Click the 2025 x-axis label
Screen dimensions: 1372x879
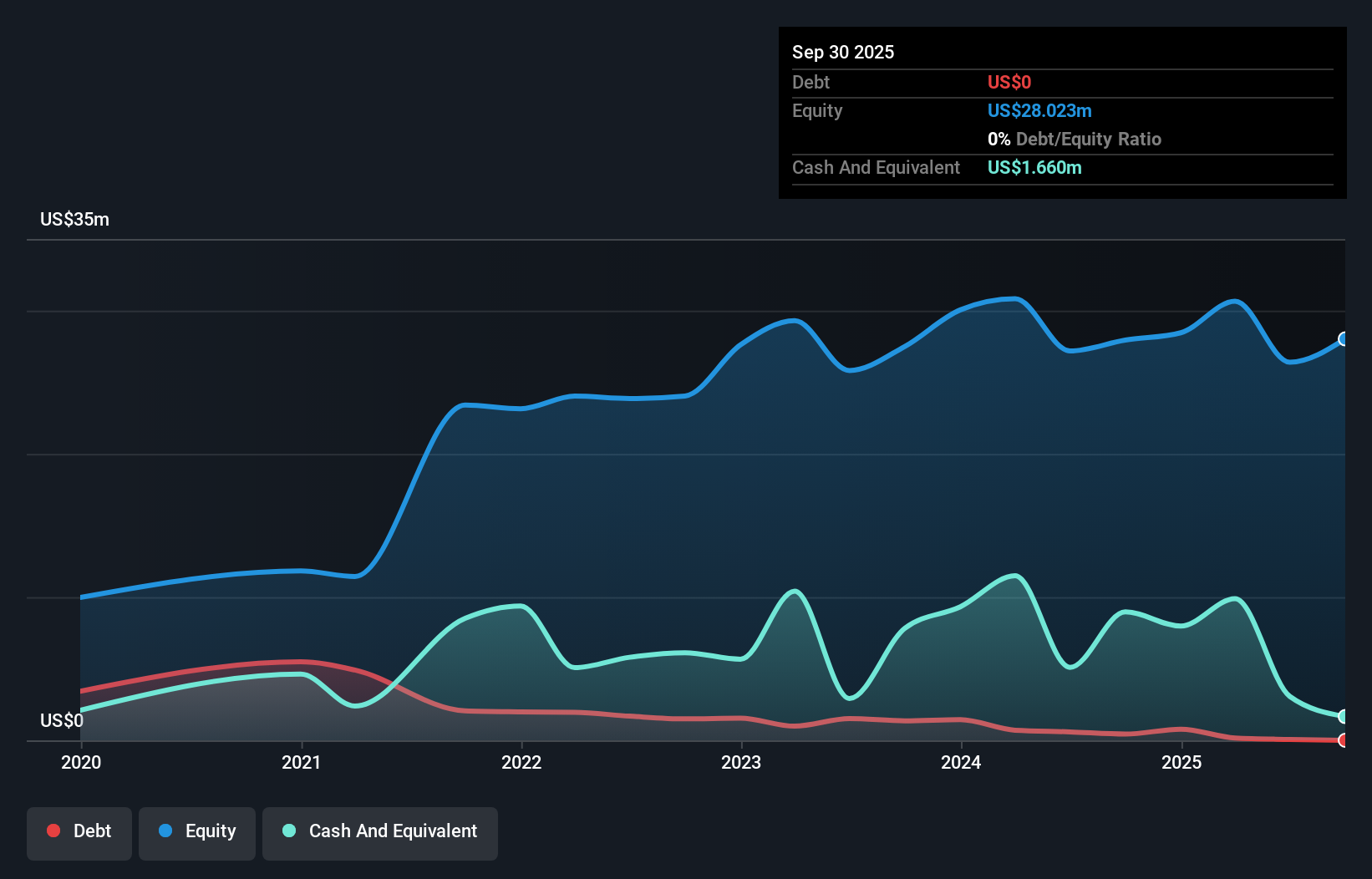coord(1181,762)
